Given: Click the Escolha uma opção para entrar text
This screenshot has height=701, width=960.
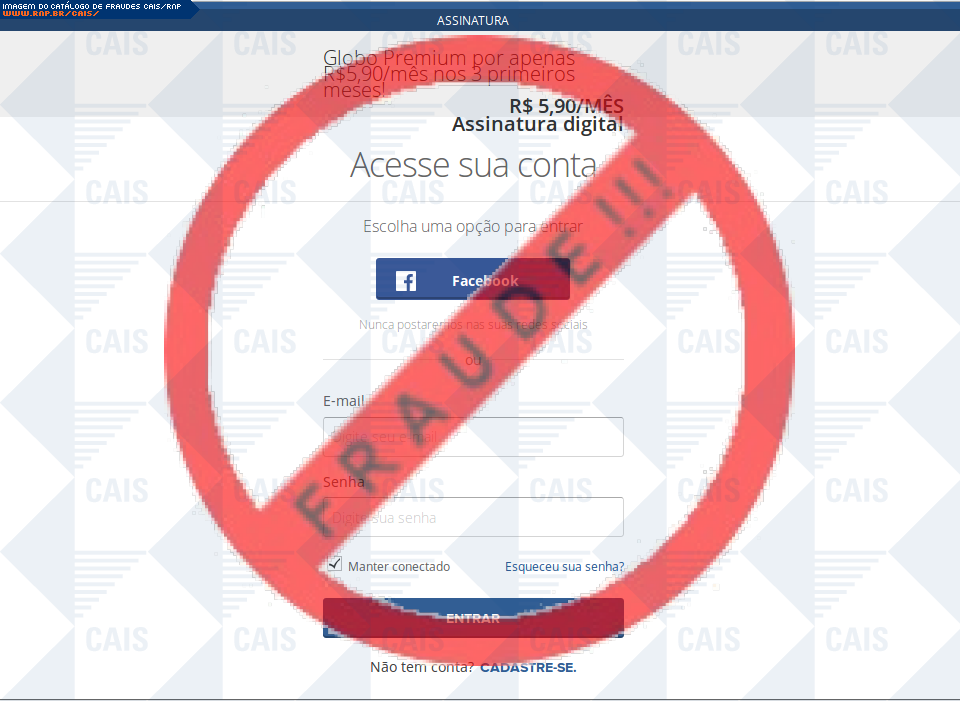Looking at the screenshot, I should tap(473, 227).
